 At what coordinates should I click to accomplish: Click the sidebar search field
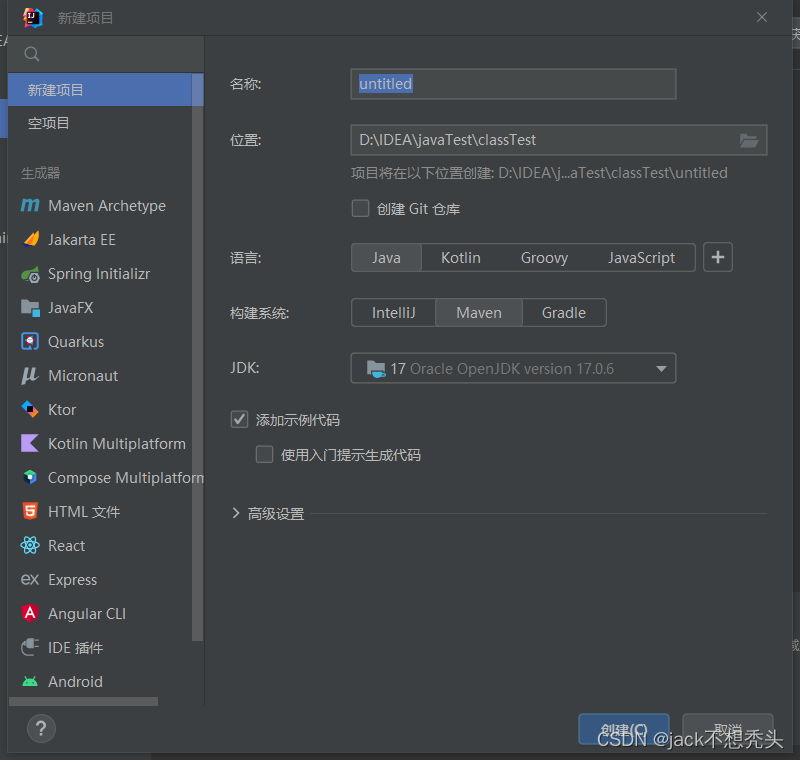106,54
